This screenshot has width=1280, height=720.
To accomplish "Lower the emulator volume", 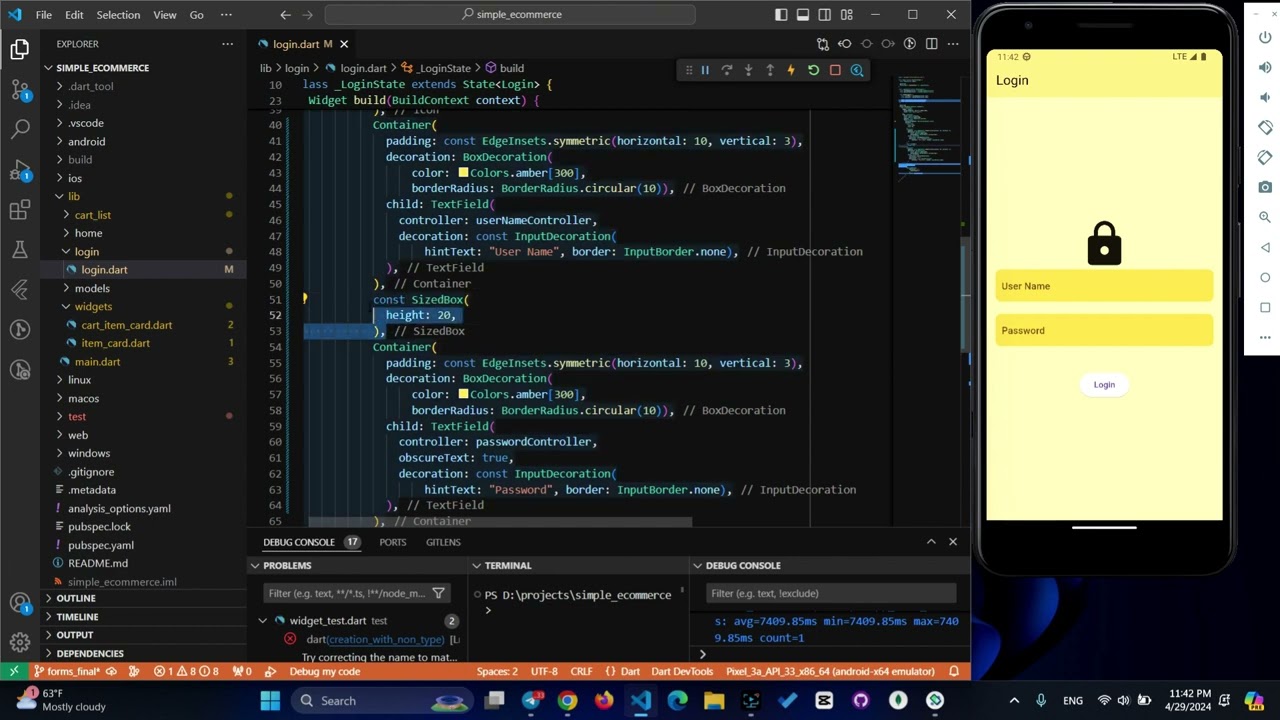I will pyautogui.click(x=1265, y=98).
